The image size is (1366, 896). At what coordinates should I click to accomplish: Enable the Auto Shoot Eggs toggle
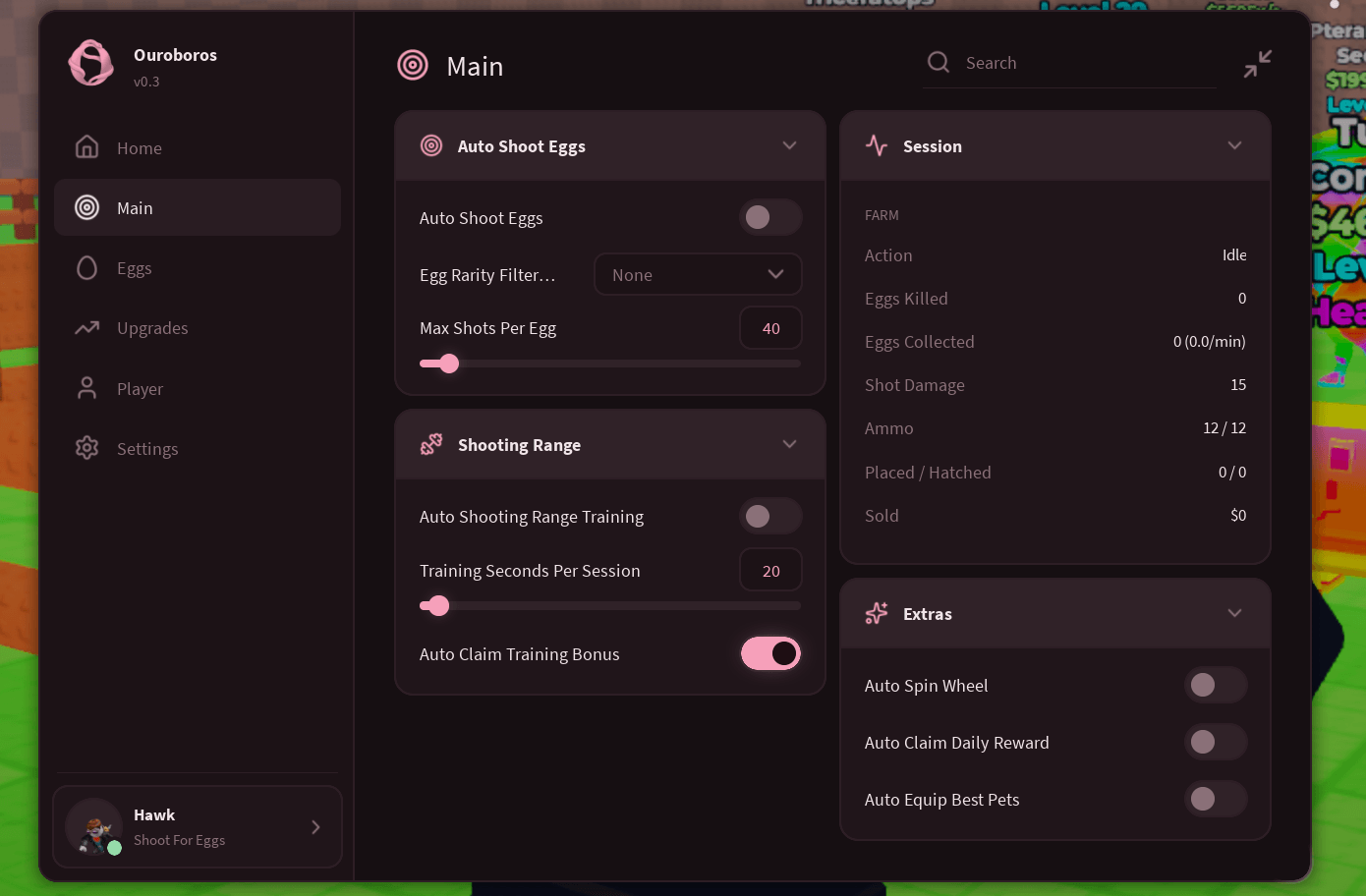coord(770,217)
